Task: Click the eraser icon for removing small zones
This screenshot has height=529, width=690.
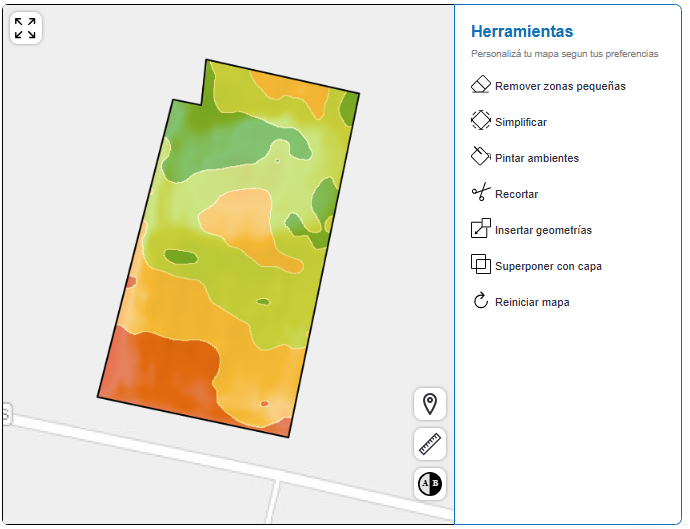Action: [x=480, y=85]
